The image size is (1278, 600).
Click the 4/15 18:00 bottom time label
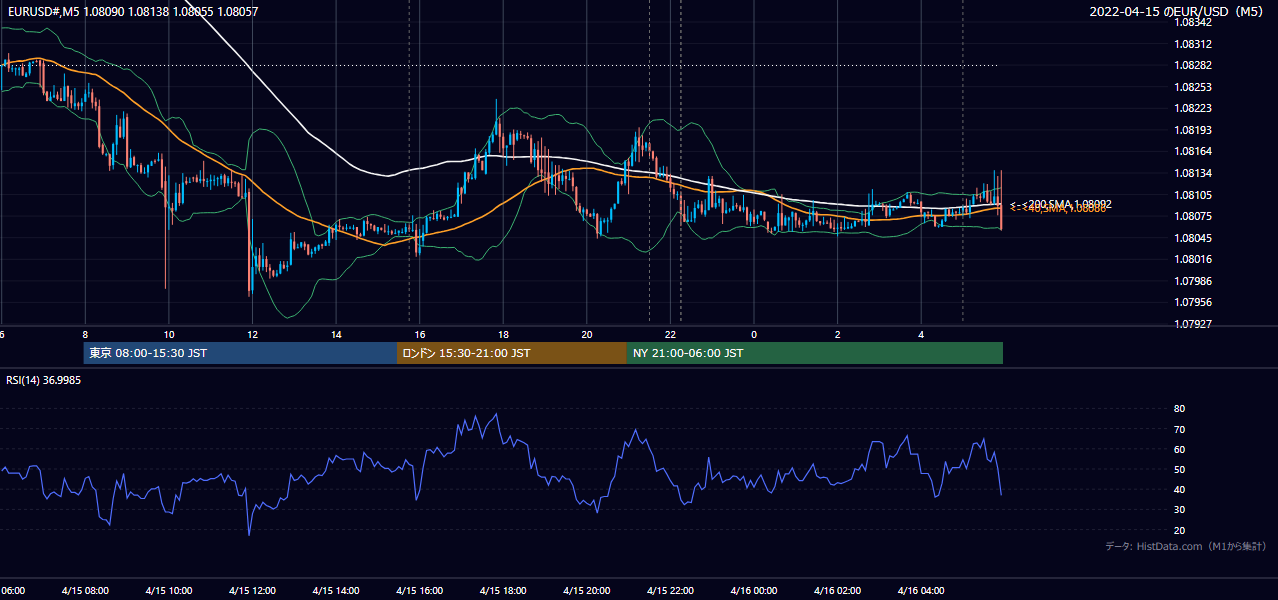[x=503, y=591]
